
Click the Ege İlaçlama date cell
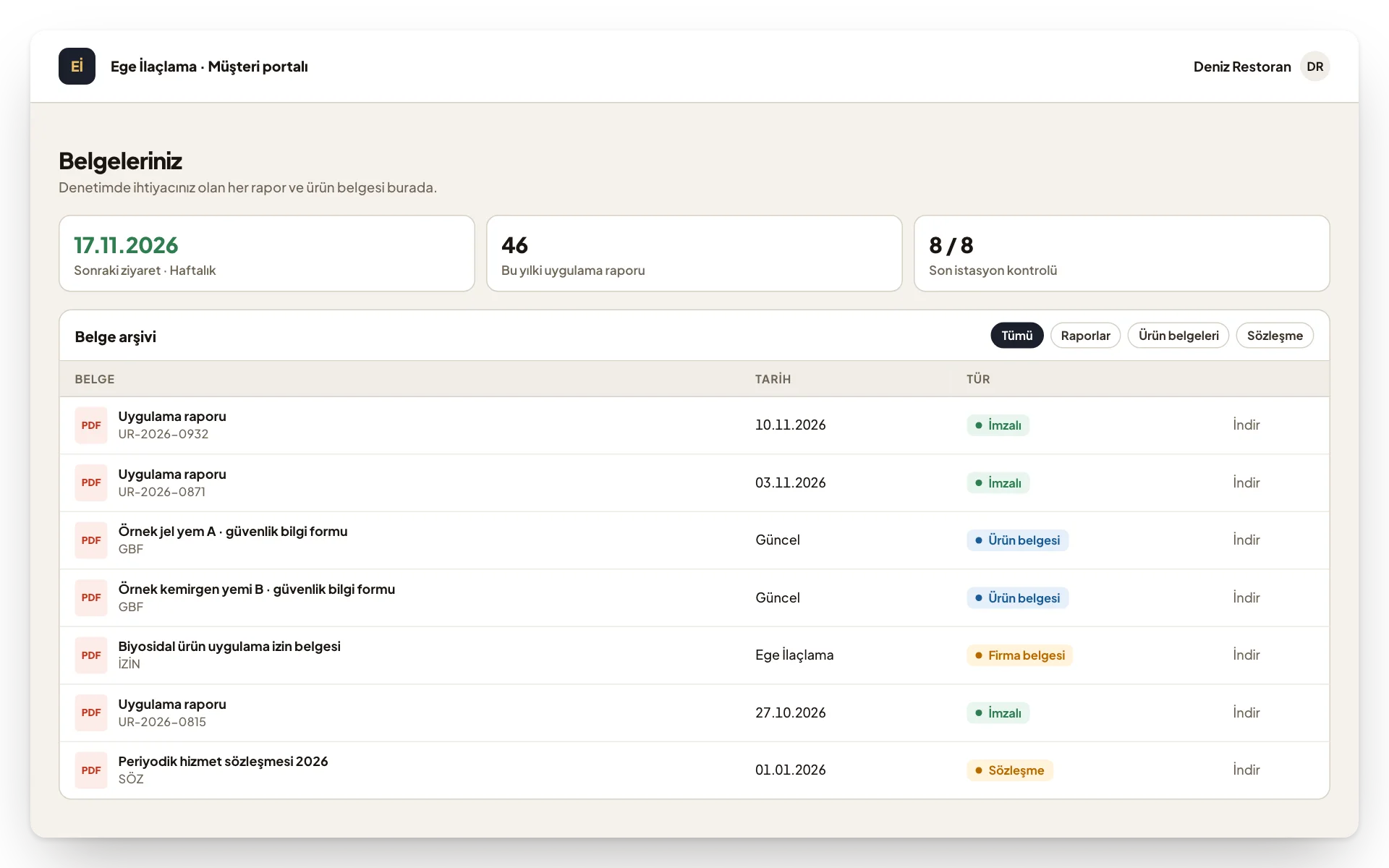pyautogui.click(x=794, y=655)
